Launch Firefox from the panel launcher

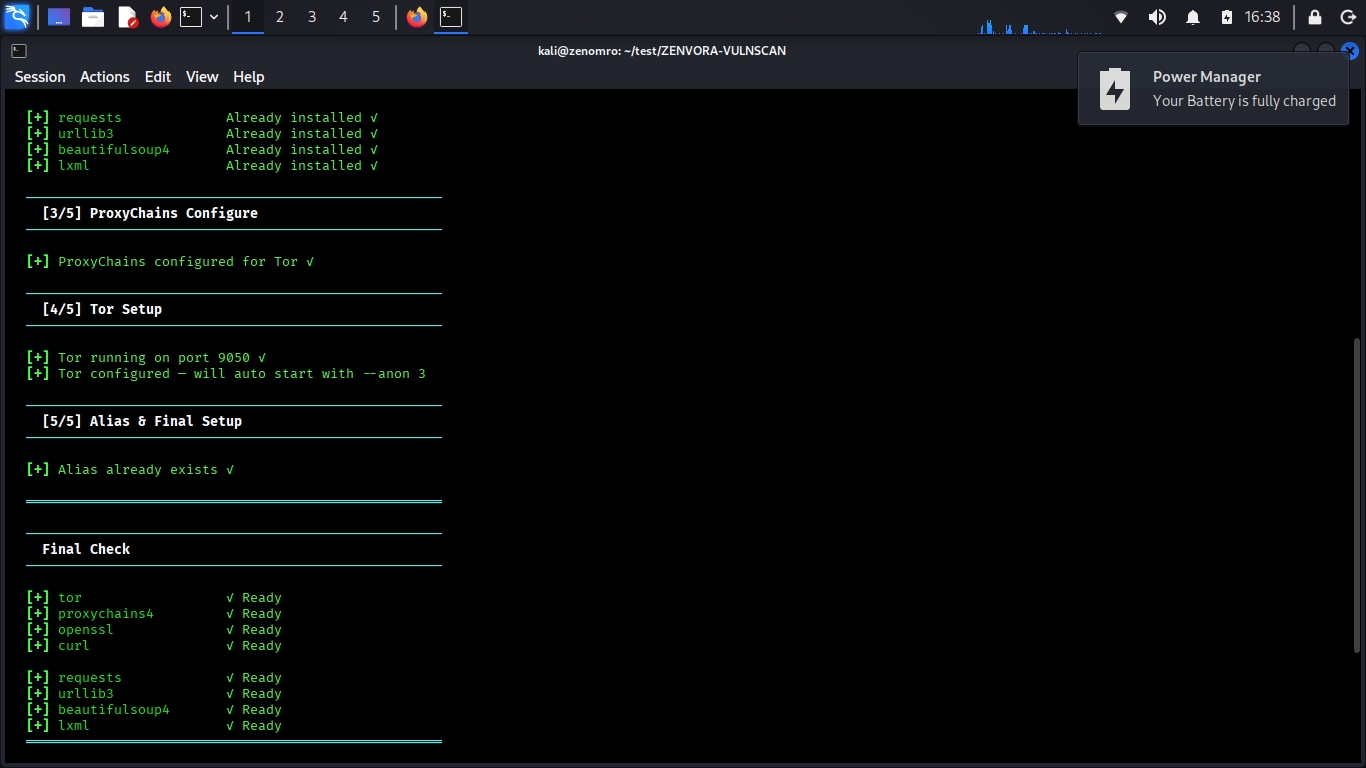[161, 17]
